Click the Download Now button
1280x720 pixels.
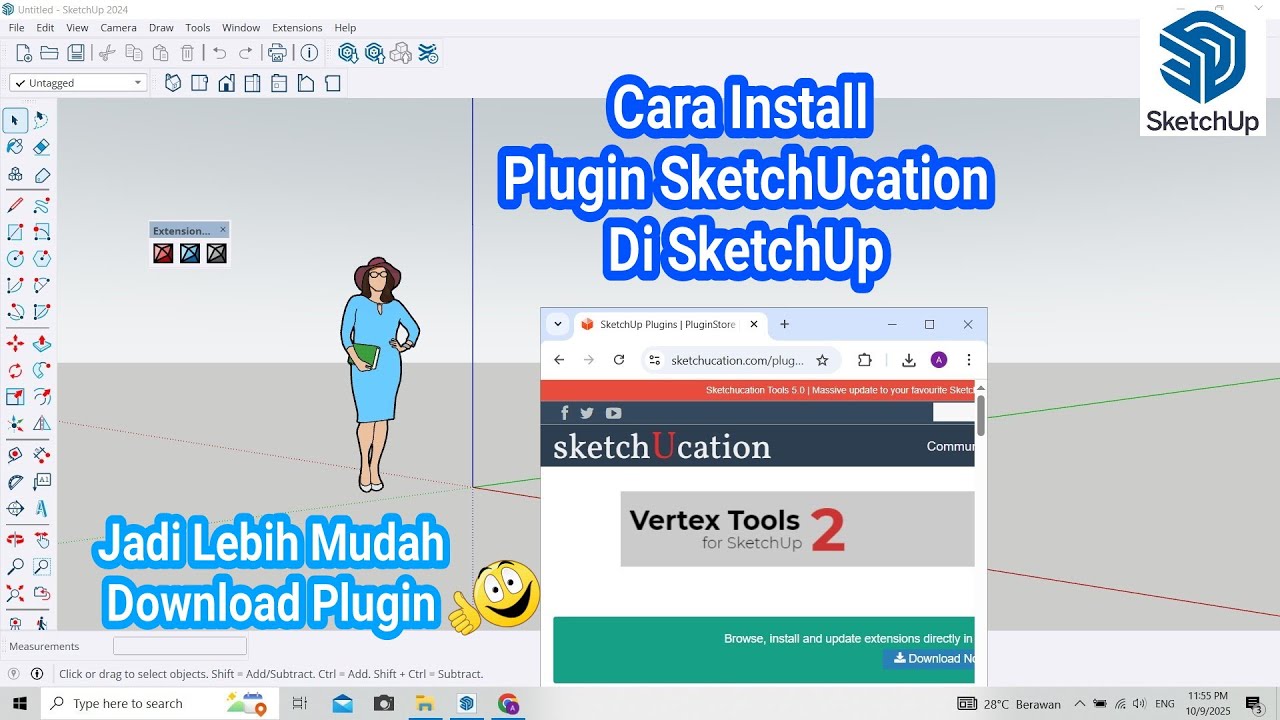(x=931, y=658)
